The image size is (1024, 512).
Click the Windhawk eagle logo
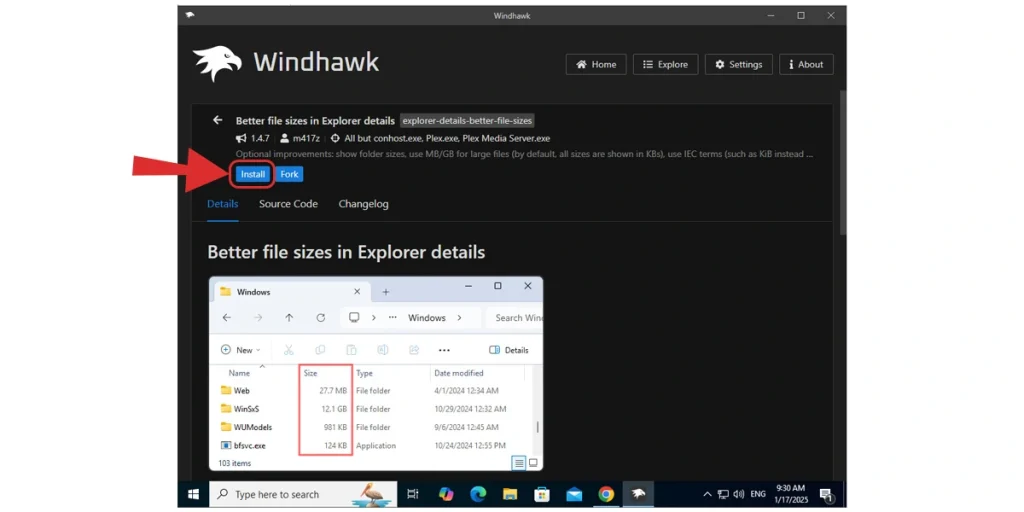click(x=217, y=63)
